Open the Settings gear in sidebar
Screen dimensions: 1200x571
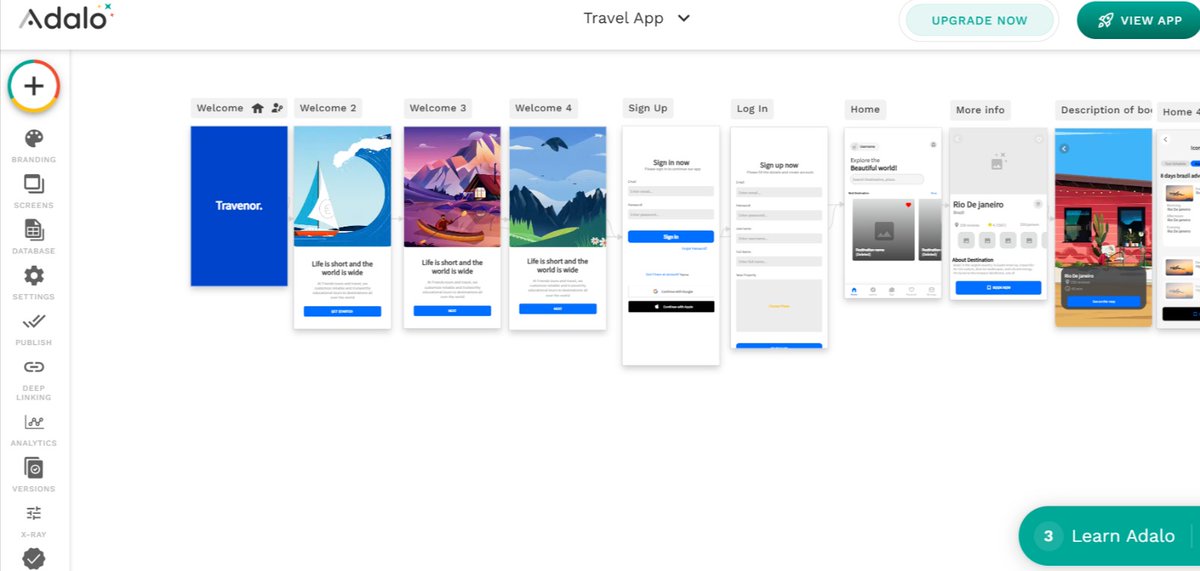pyautogui.click(x=34, y=276)
